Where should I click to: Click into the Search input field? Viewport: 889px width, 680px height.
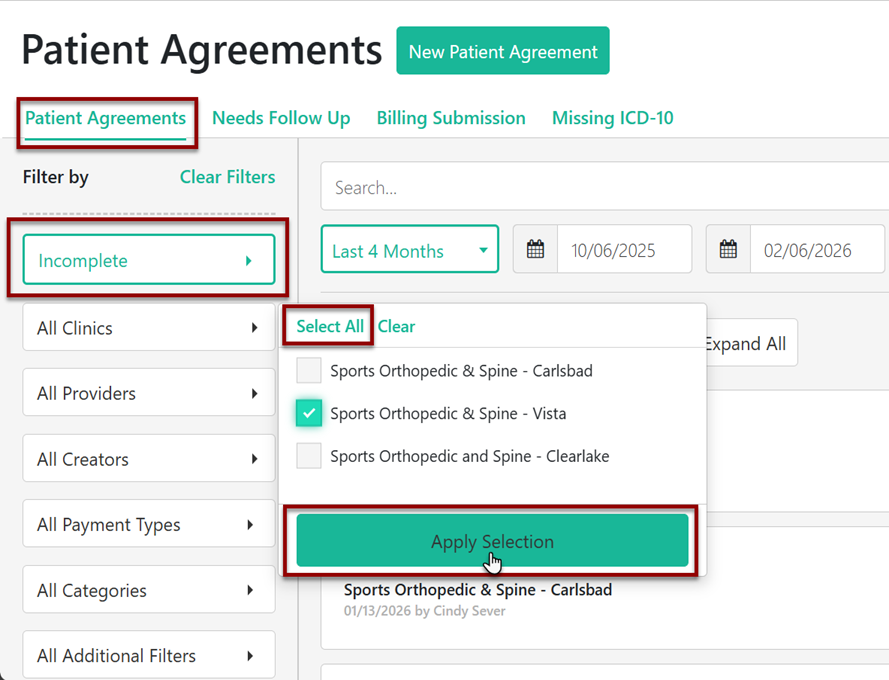[600, 187]
